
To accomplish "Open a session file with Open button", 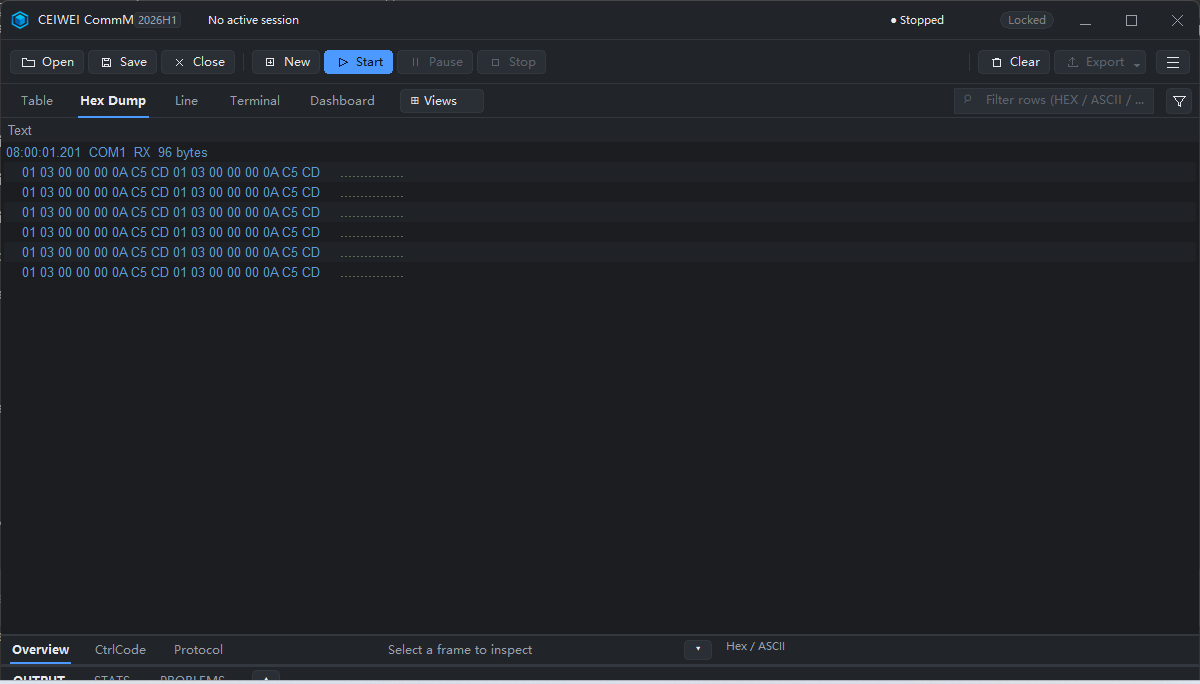I will point(47,62).
